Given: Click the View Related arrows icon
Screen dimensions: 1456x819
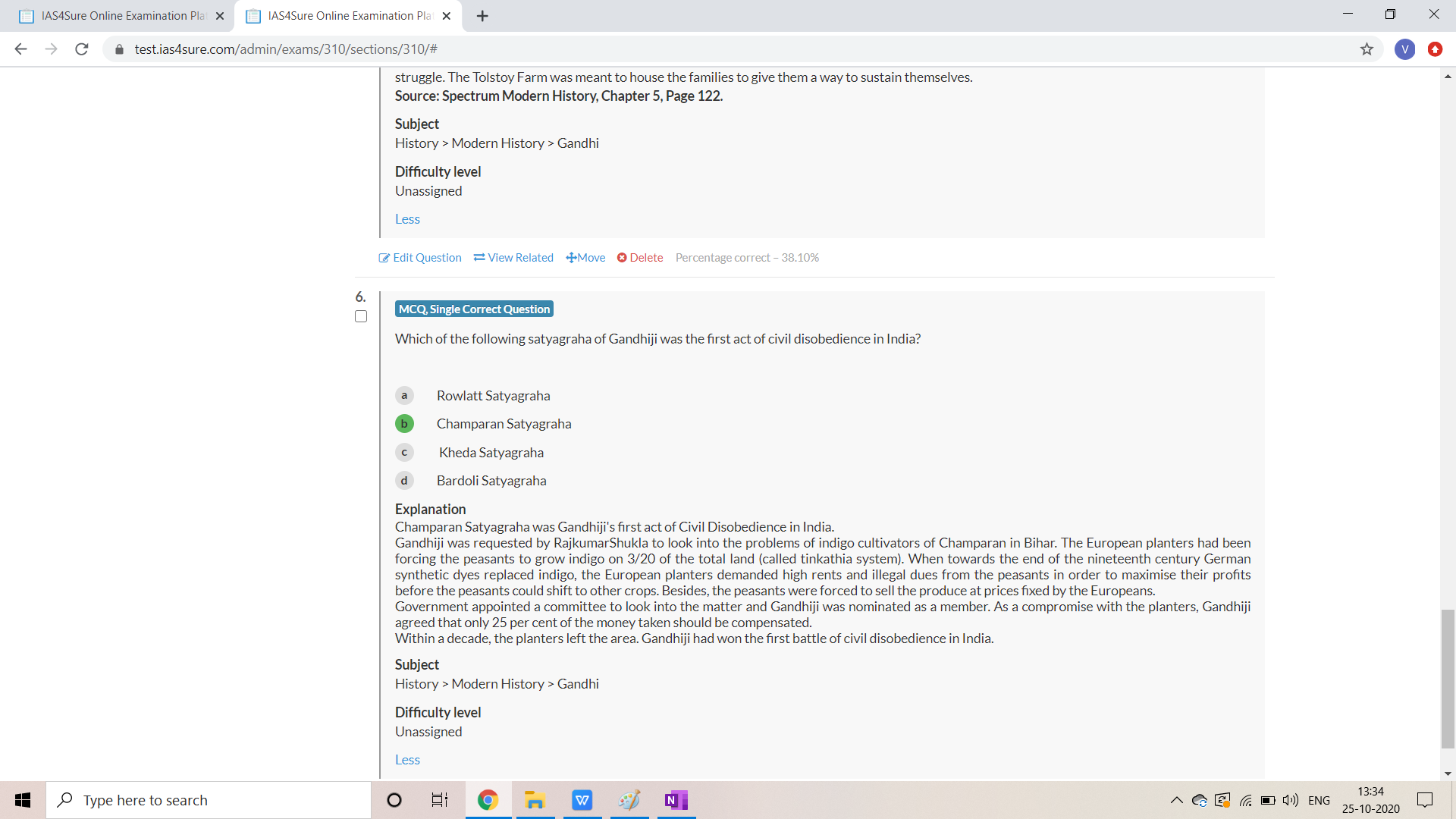Looking at the screenshot, I should pyautogui.click(x=479, y=258).
